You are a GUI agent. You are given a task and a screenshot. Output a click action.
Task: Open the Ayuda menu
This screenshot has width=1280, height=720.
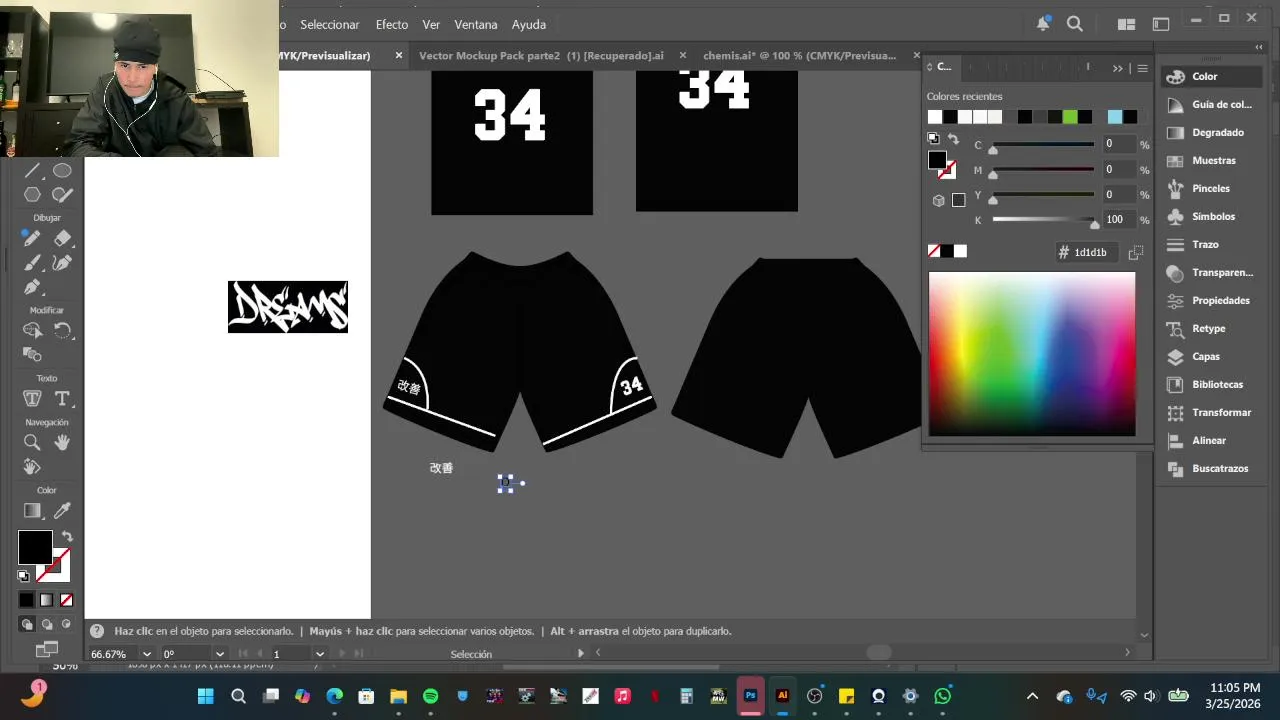529,24
